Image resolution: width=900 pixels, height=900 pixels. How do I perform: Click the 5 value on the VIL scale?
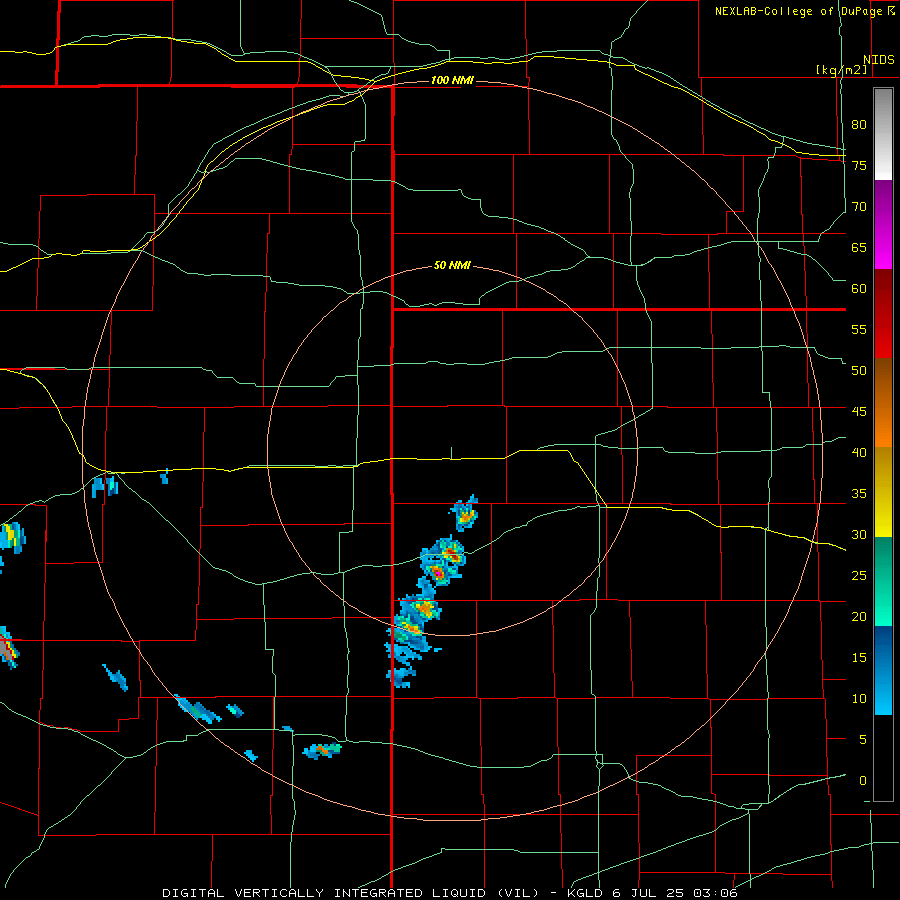pos(863,740)
